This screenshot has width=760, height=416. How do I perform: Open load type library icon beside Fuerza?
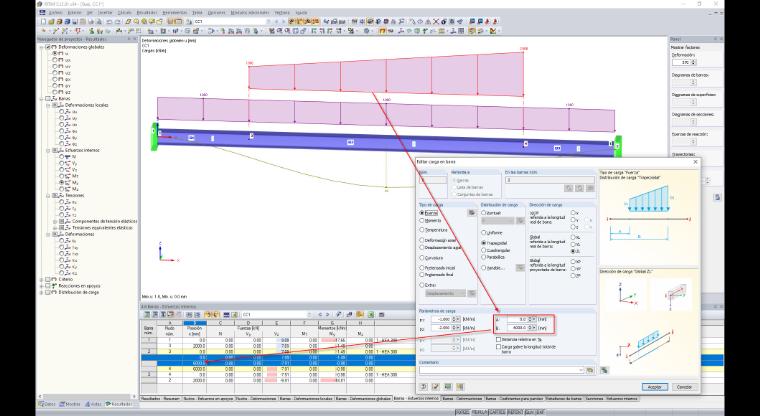pyautogui.click(x=471, y=212)
